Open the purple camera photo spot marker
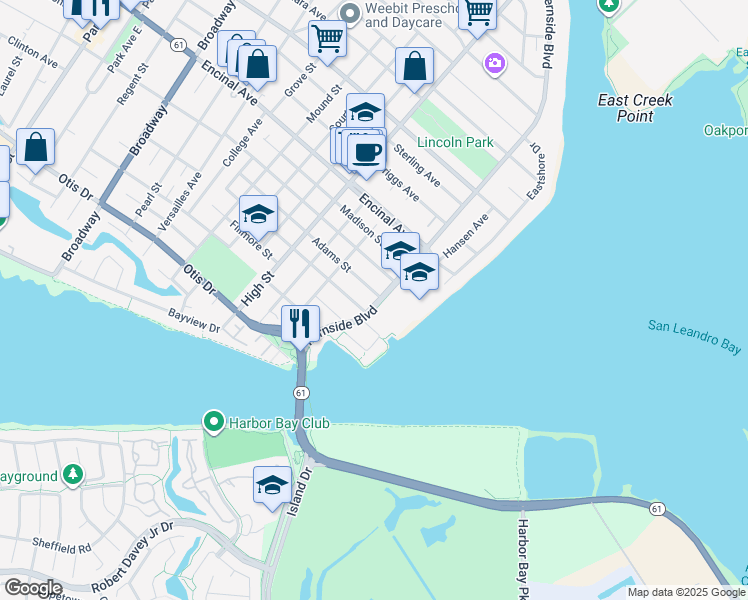This screenshot has width=748, height=600. point(495,64)
